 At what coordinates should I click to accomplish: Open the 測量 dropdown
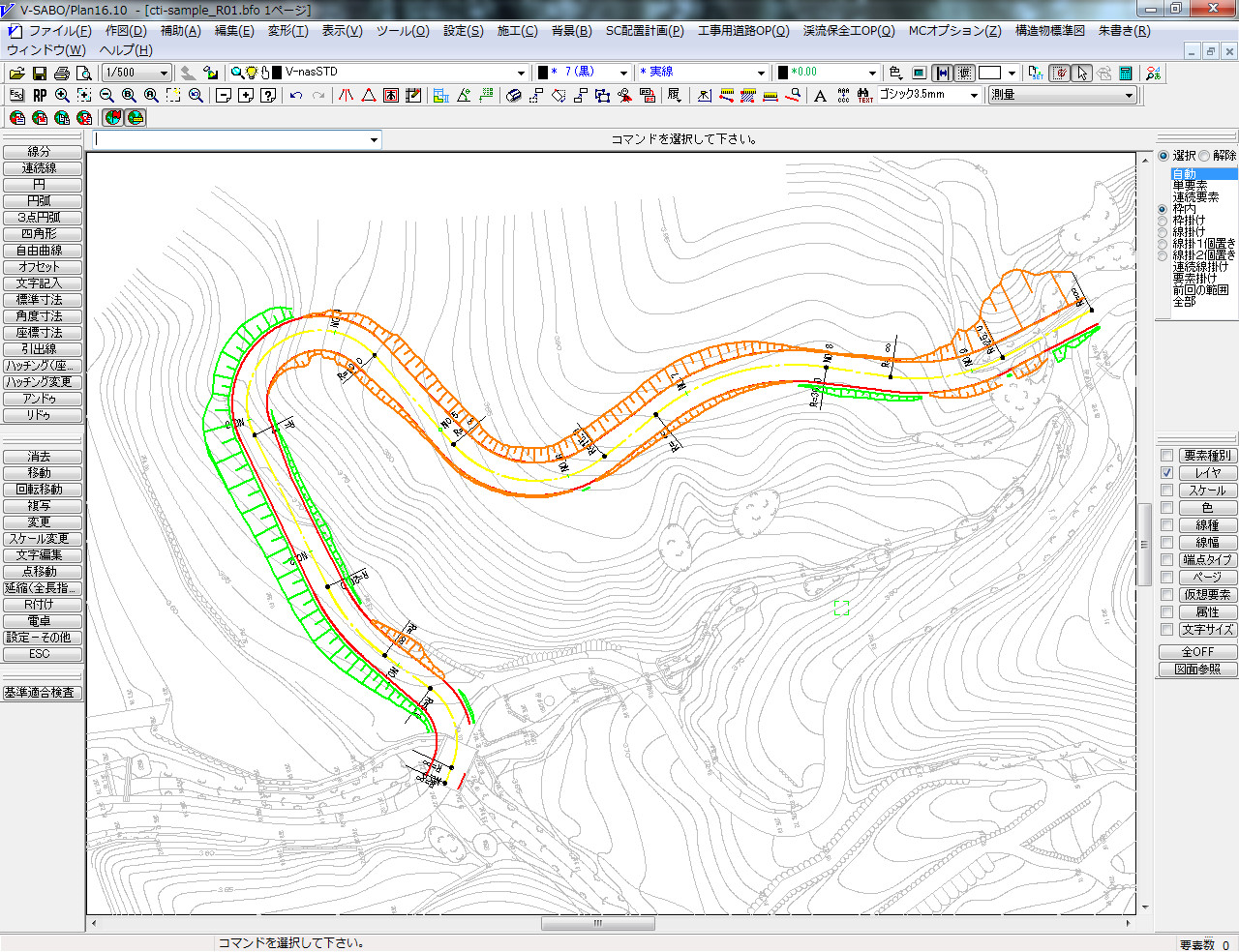point(1129,95)
